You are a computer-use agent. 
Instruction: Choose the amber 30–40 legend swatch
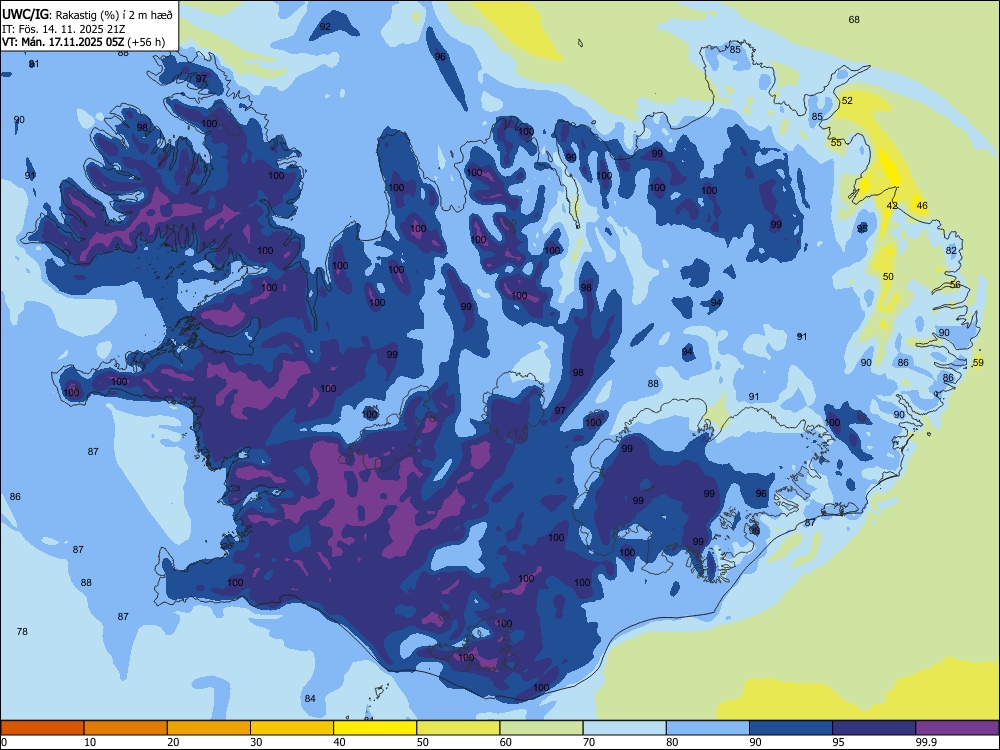point(292,728)
